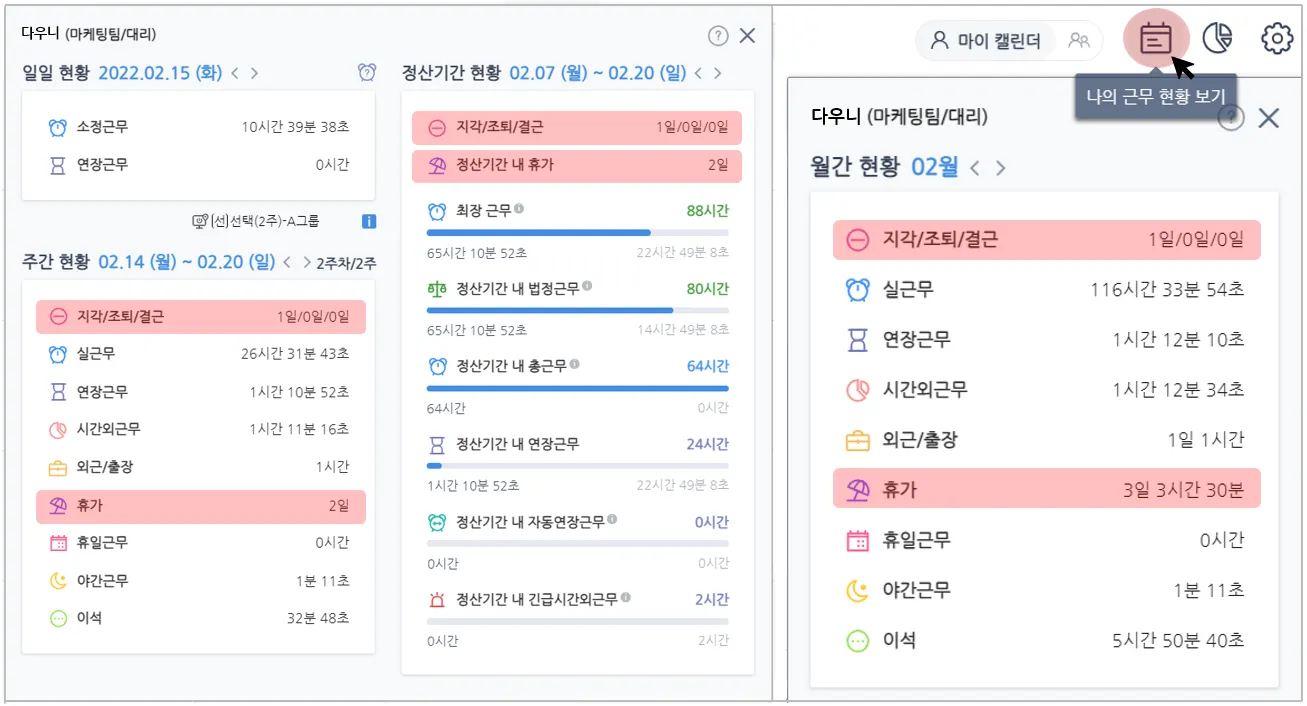The image size is (1307, 706).
Task: Go to previous settlement period in 정산기간 현황
Action: pyautogui.click(x=698, y=73)
